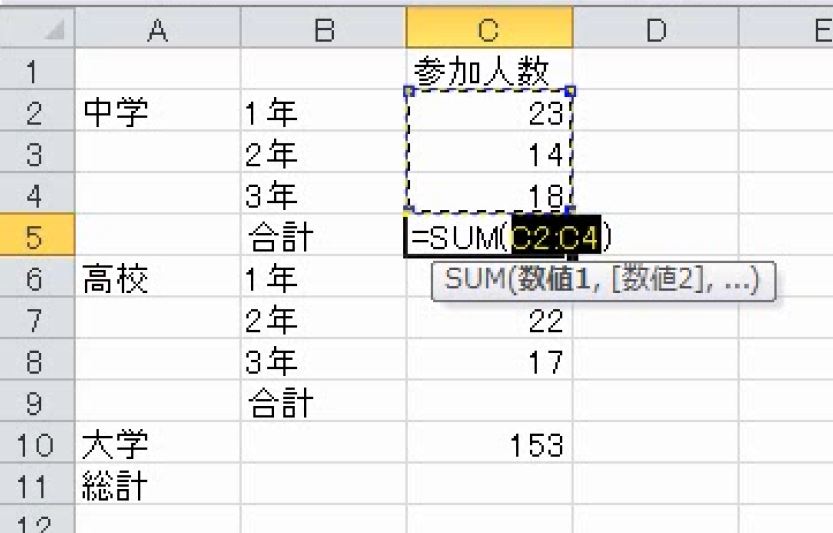Select row 3 header
Image resolution: width=833 pixels, height=533 pixels.
point(37,152)
